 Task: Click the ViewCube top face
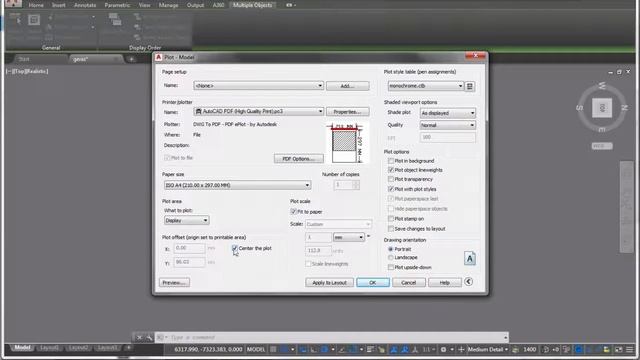pyautogui.click(x=602, y=108)
